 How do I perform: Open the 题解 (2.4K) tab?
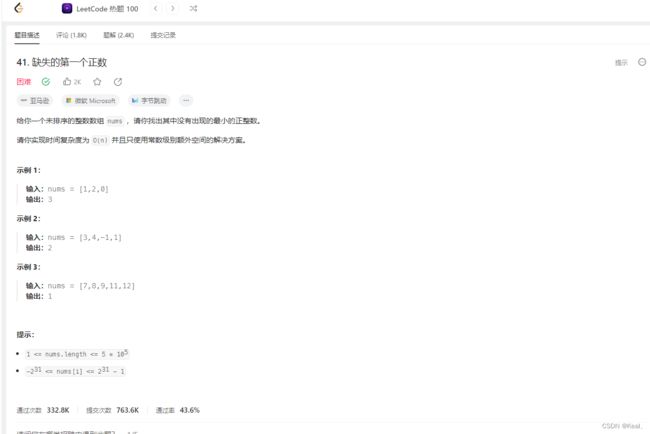(119, 35)
